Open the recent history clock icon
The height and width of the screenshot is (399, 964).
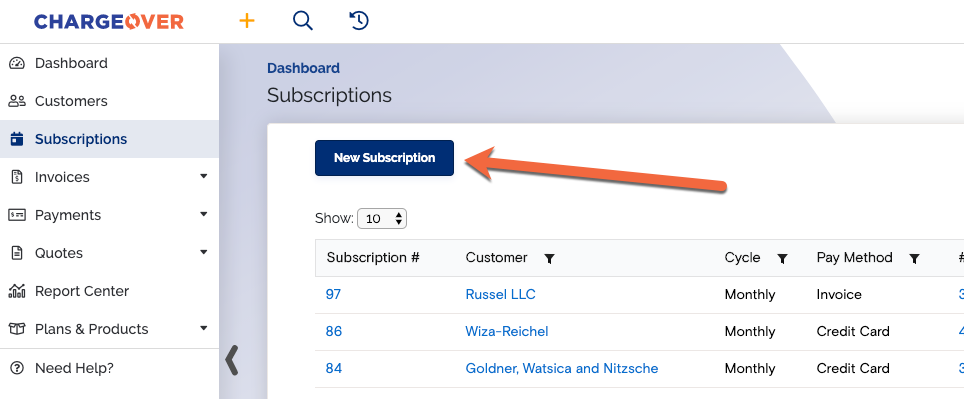(x=358, y=21)
